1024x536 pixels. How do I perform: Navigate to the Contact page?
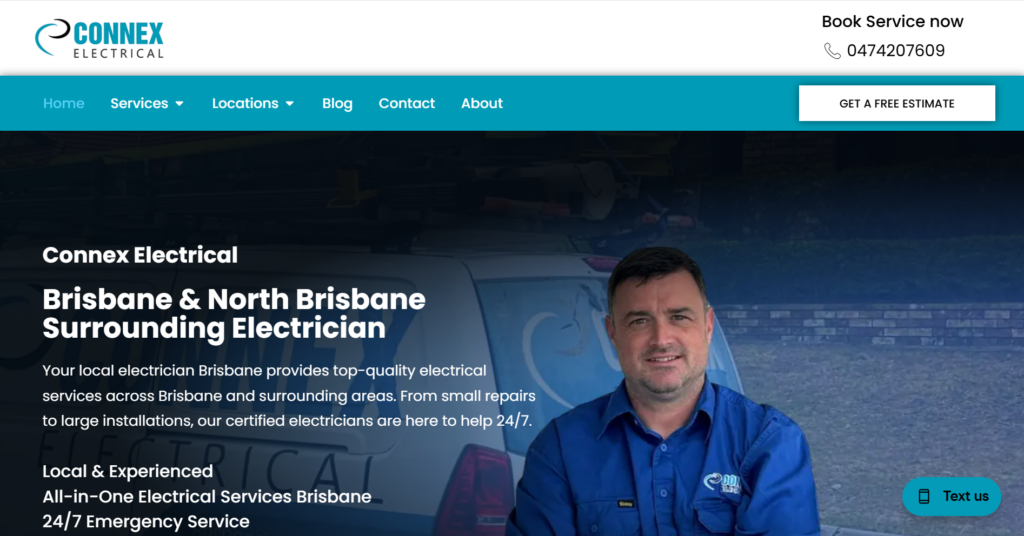[406, 103]
